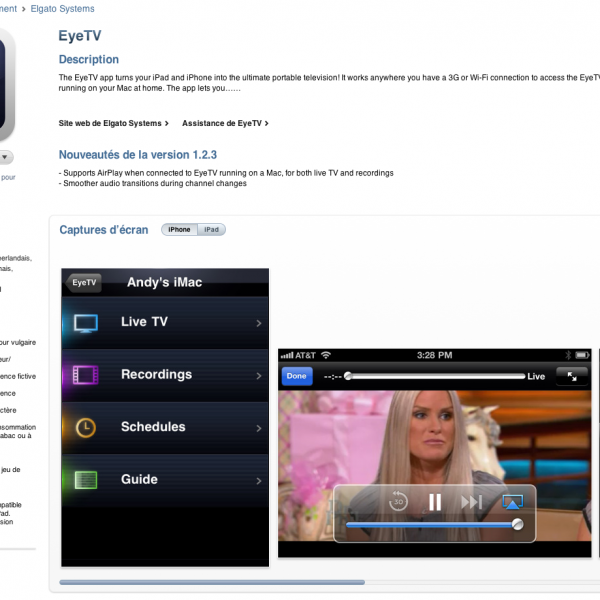This screenshot has width=600, height=600.
Task: Click the green Guide grid icon
Action: [x=86, y=480]
